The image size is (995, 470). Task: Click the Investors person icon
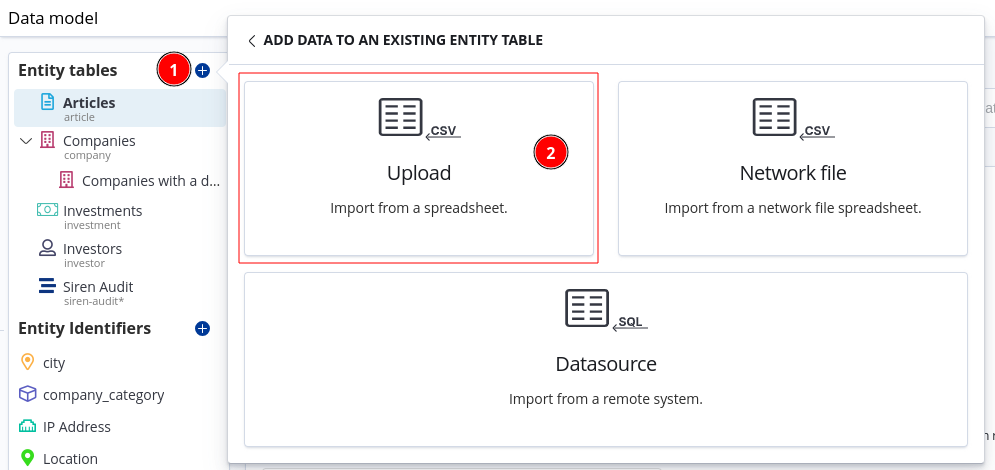[47, 248]
